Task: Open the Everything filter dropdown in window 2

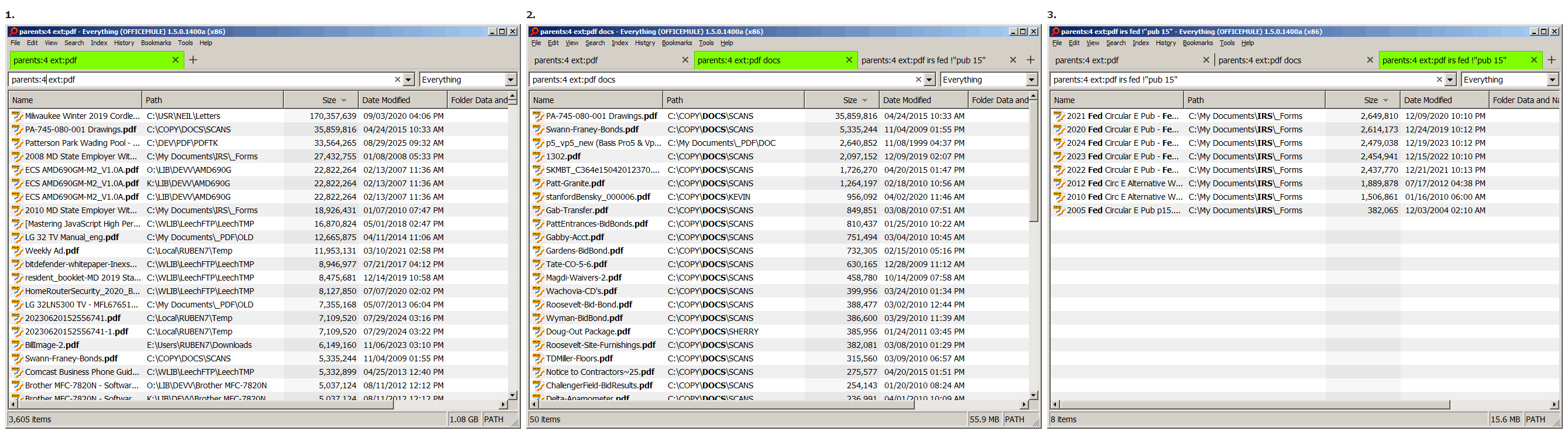Action: coord(1032,79)
